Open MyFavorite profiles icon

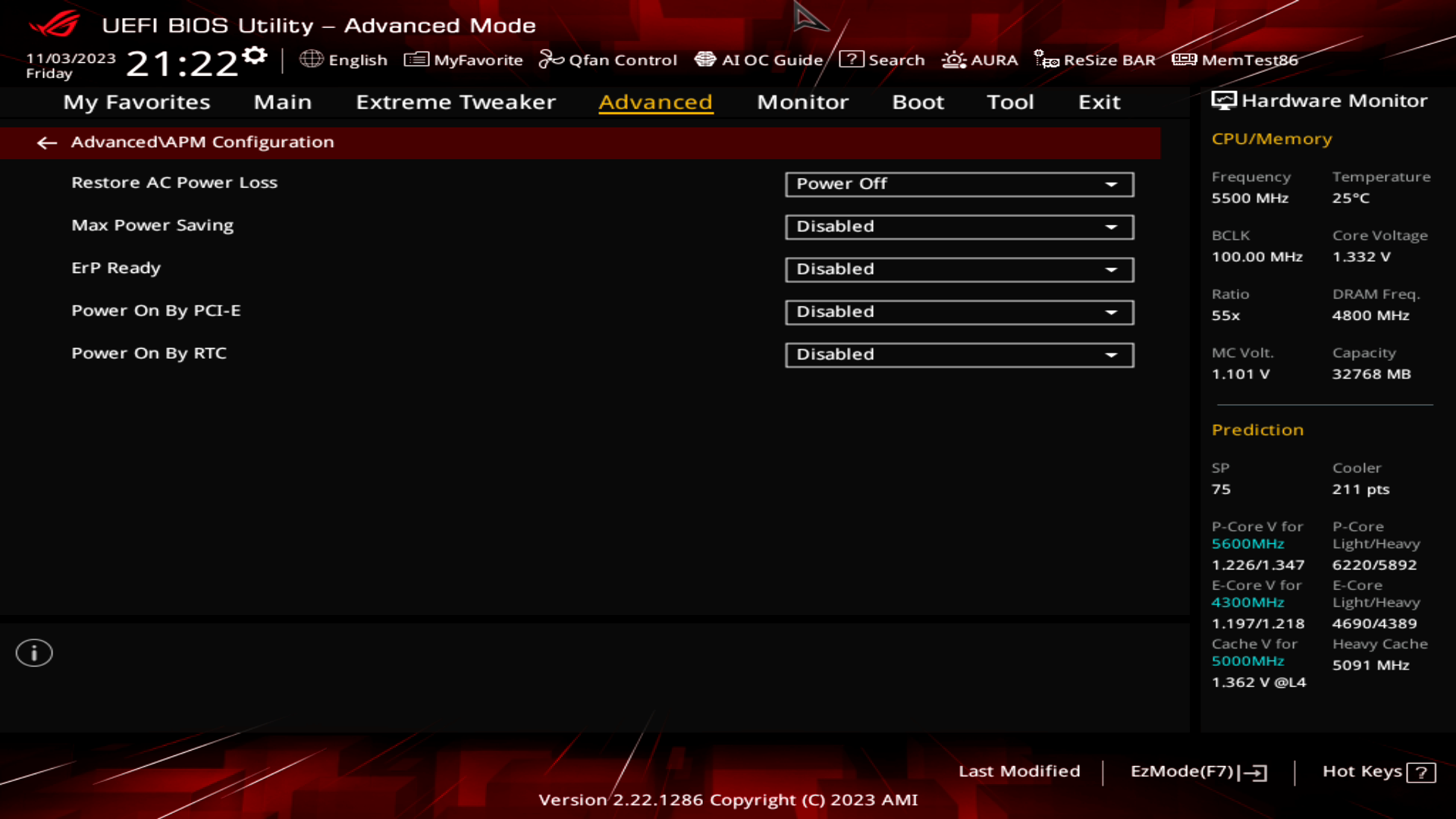point(413,59)
